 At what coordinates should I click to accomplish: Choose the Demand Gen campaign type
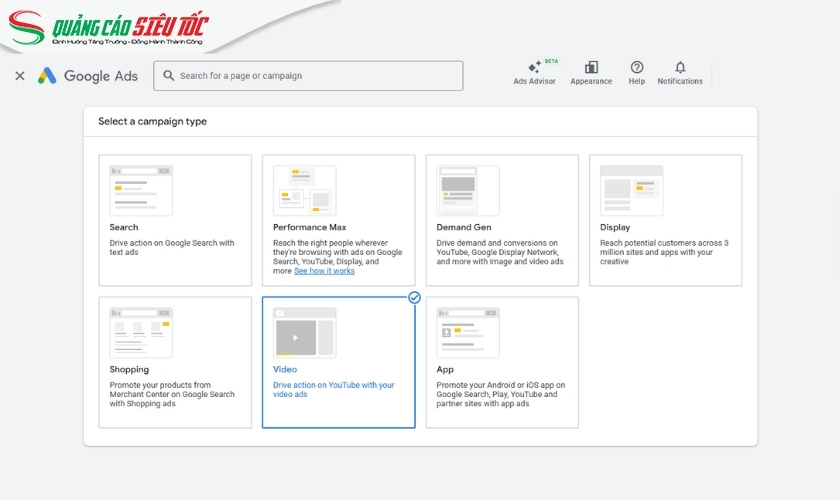(x=502, y=220)
